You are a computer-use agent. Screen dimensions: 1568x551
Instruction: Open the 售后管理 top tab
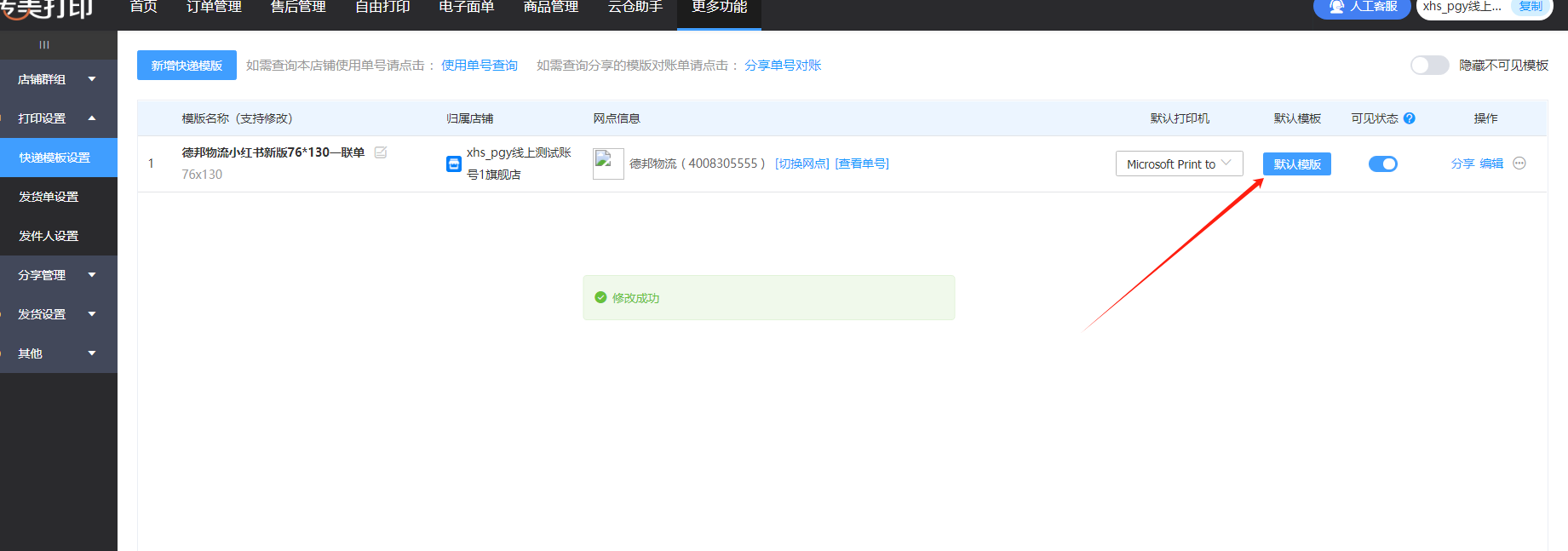298,8
